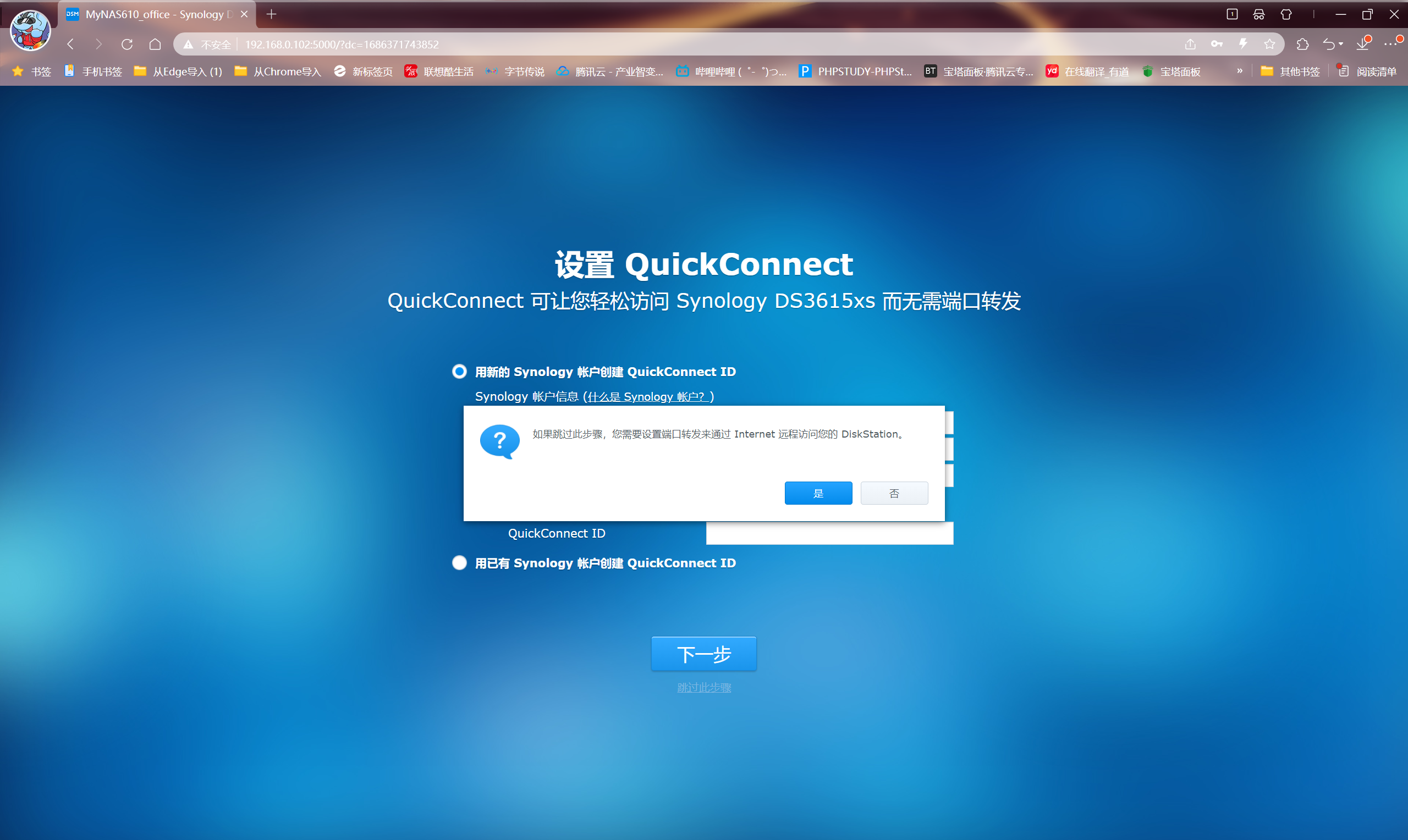Open the 字节传说 bookmark

[515, 71]
